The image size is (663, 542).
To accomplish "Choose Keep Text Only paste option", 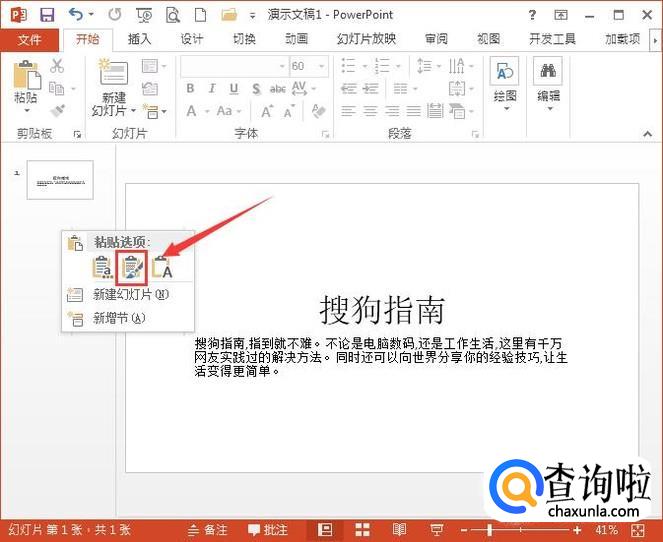I will [x=162, y=267].
